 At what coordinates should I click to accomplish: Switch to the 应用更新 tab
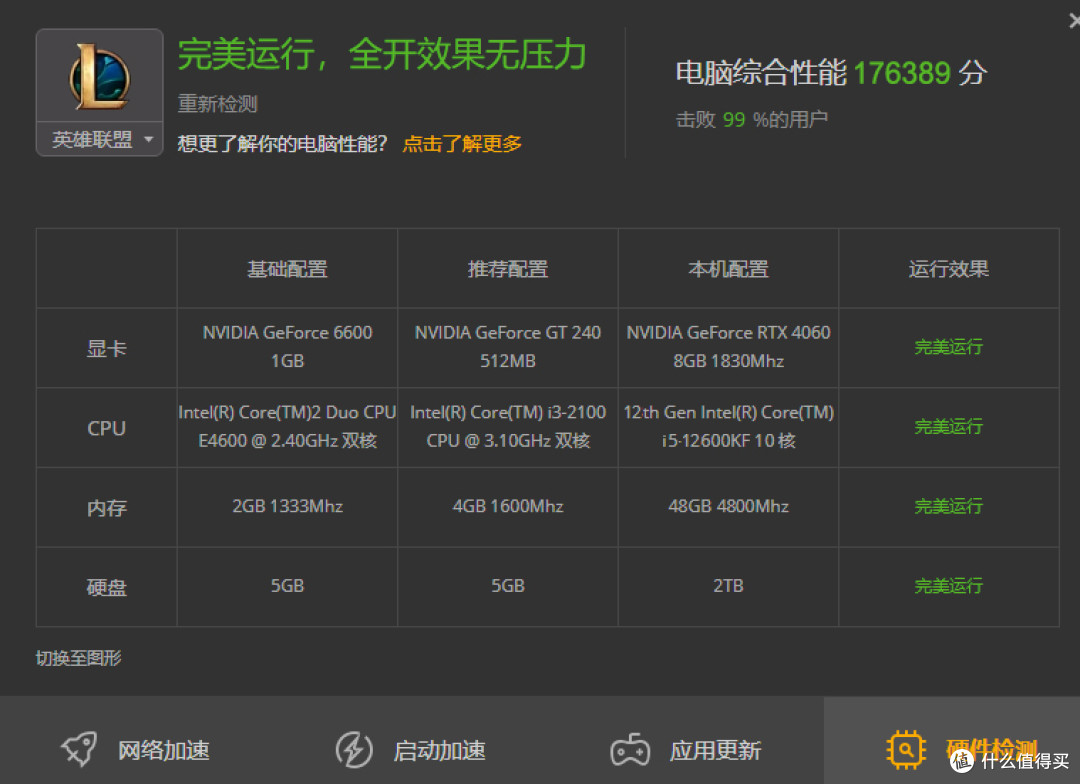point(687,750)
